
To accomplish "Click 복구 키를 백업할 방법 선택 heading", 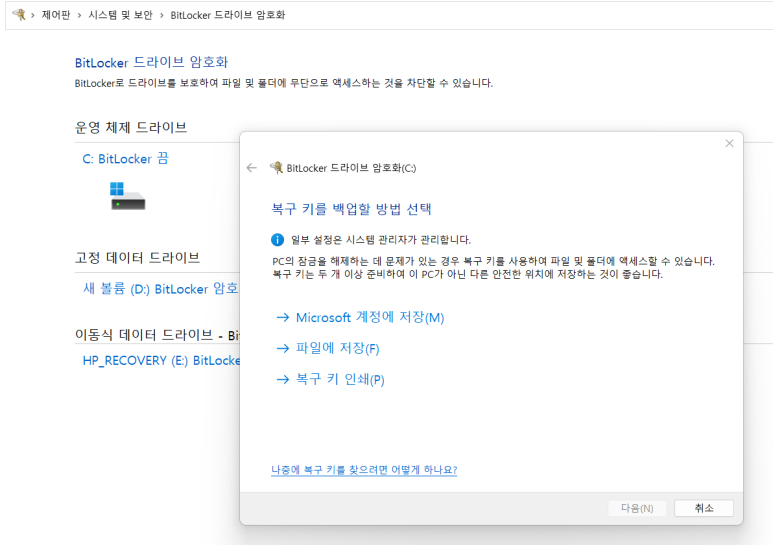I will click(x=351, y=209).
